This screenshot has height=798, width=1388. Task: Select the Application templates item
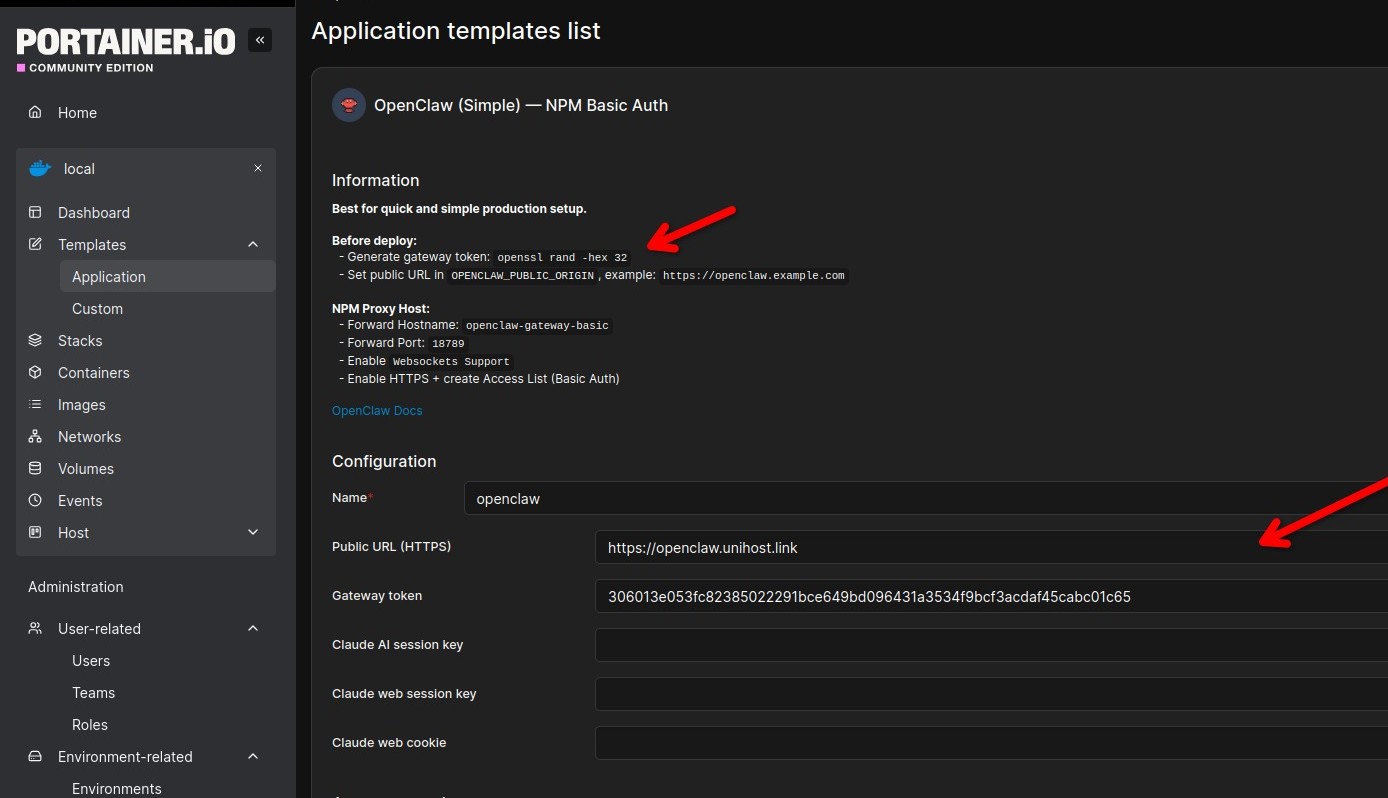167,276
